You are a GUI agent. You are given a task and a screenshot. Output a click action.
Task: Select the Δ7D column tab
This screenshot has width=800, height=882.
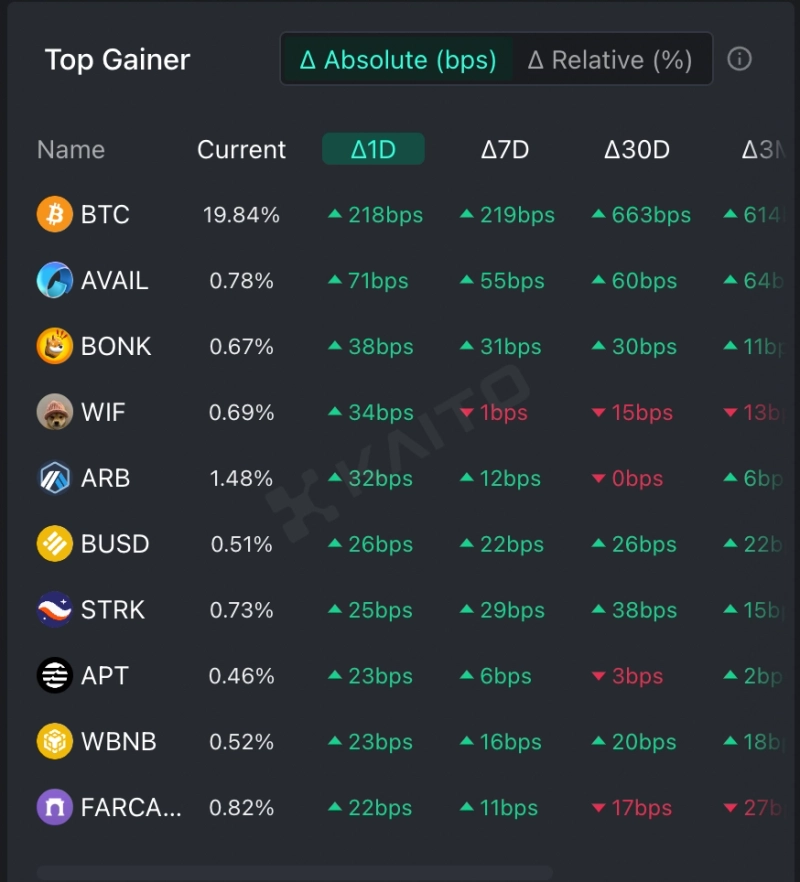coord(505,150)
